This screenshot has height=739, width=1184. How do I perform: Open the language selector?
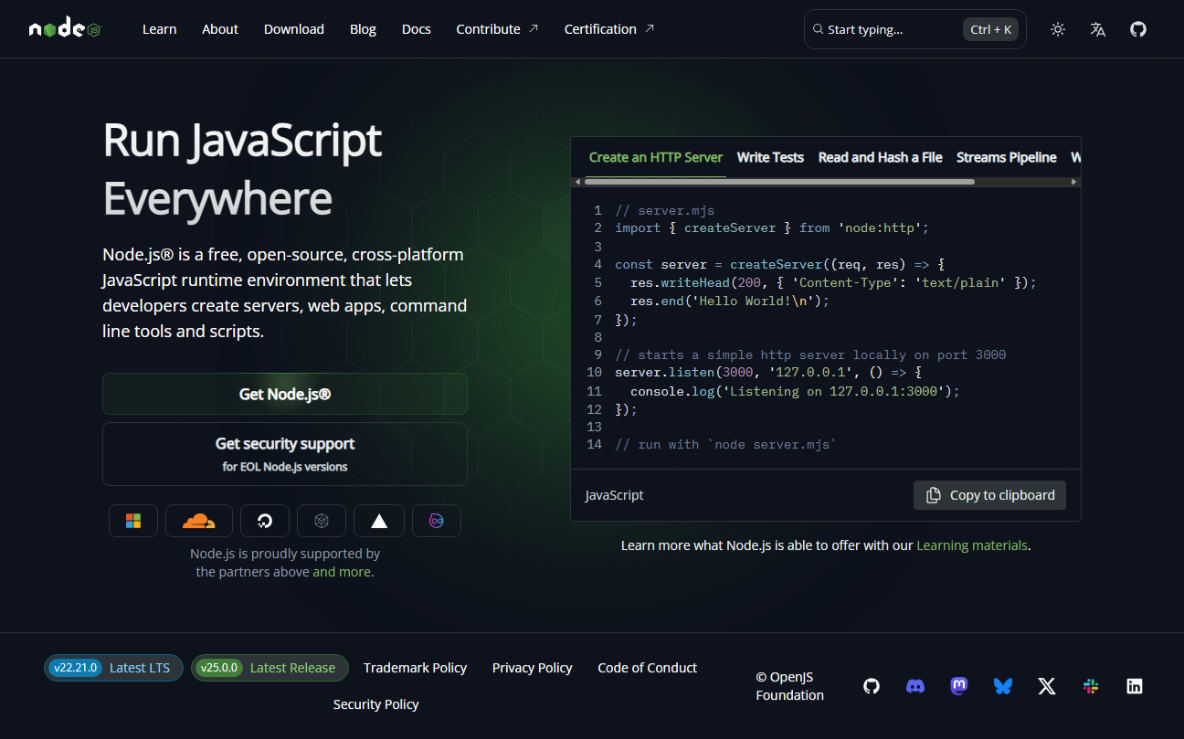pyautogui.click(x=1097, y=29)
